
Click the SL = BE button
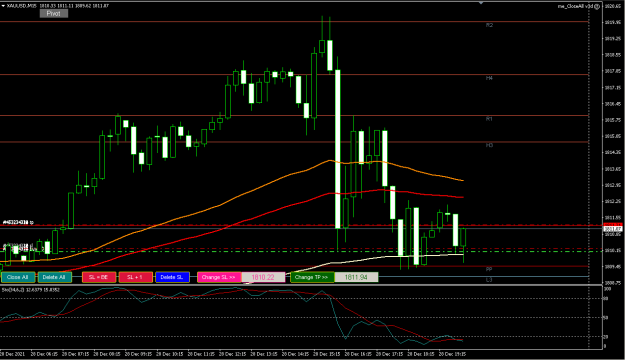point(99,277)
